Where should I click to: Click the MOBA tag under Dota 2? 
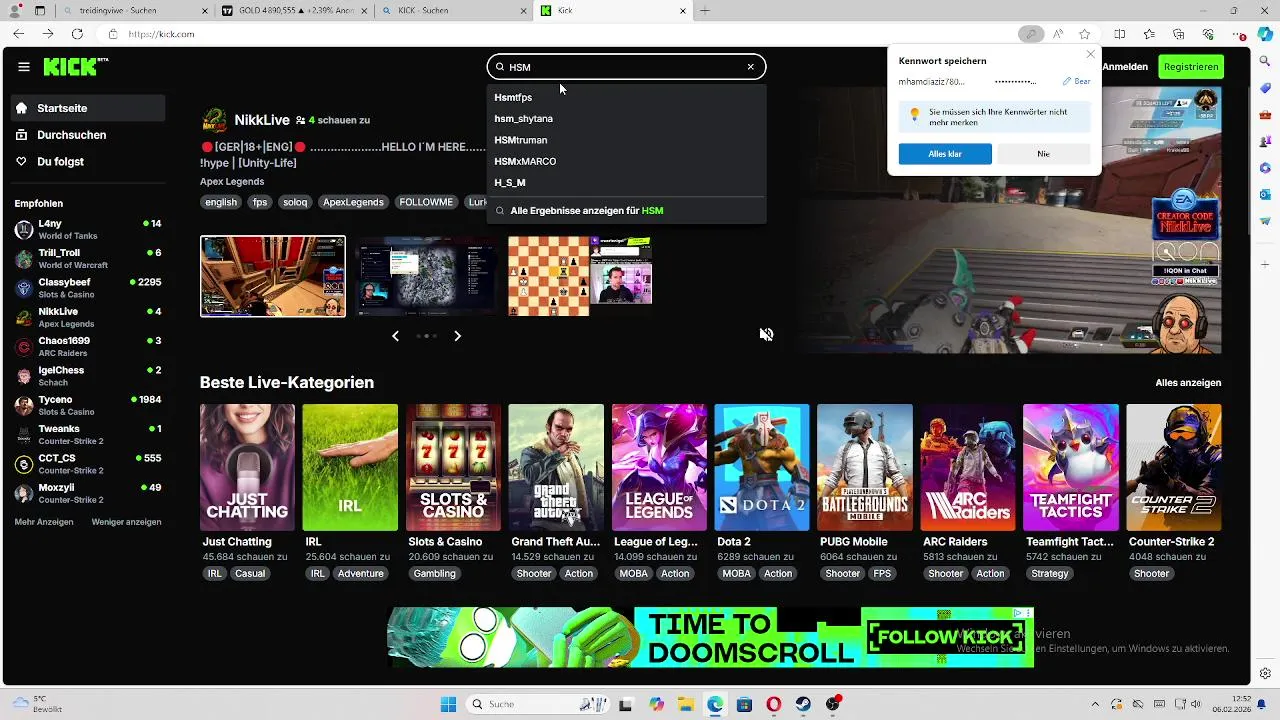[736, 574]
